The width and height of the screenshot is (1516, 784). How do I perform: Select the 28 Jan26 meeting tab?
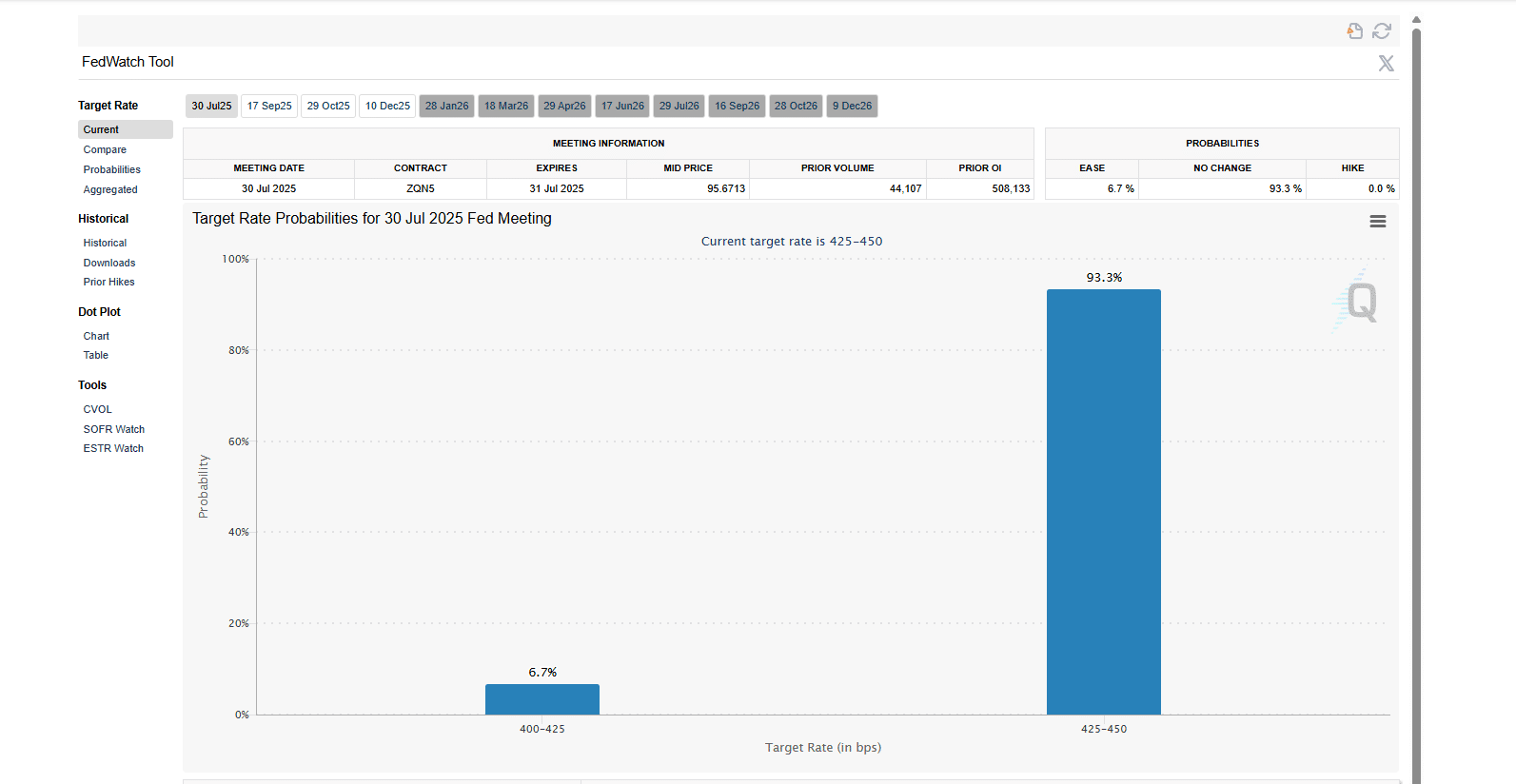tap(446, 106)
